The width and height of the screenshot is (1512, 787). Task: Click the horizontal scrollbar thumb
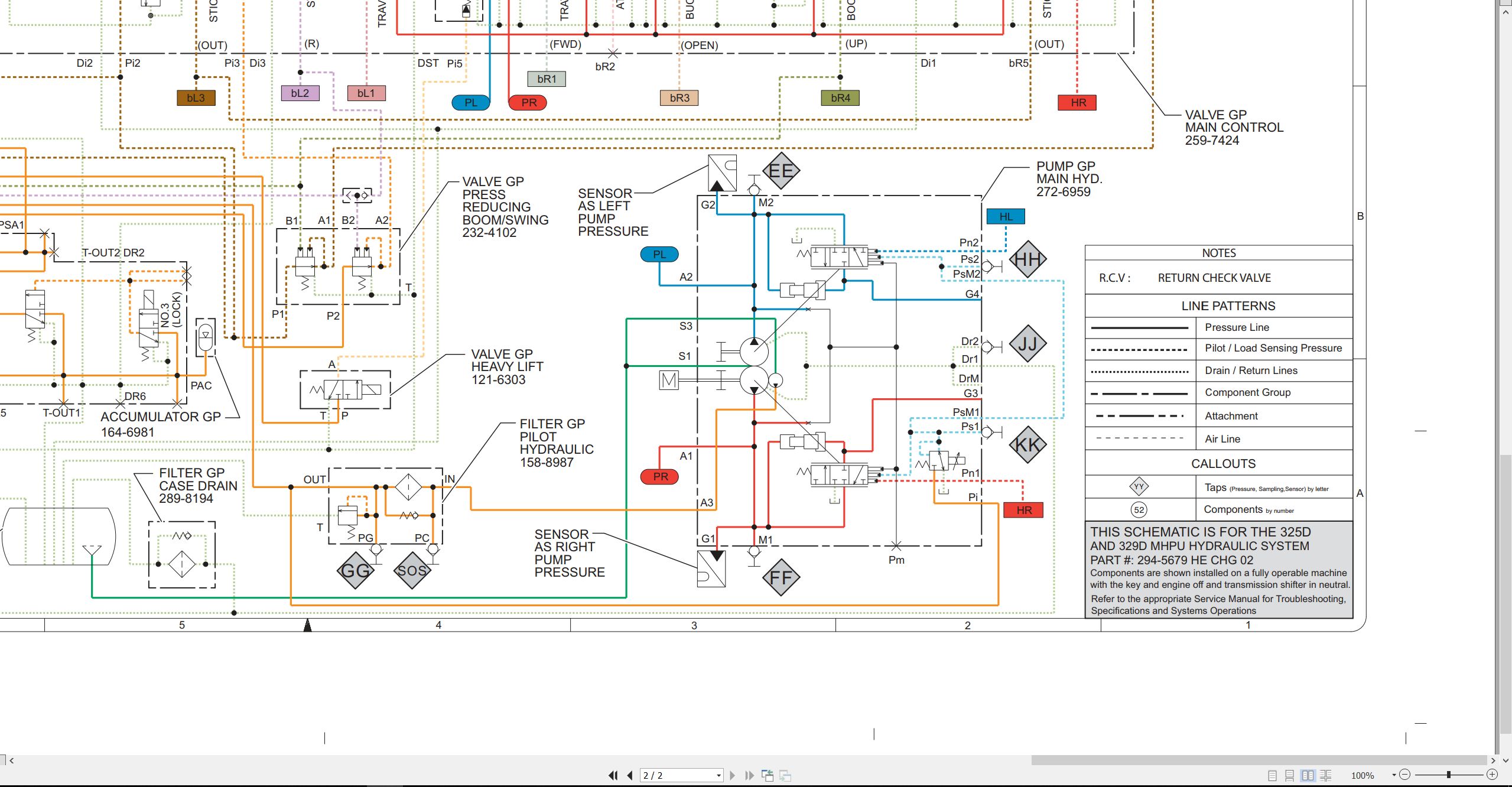pos(1259,760)
